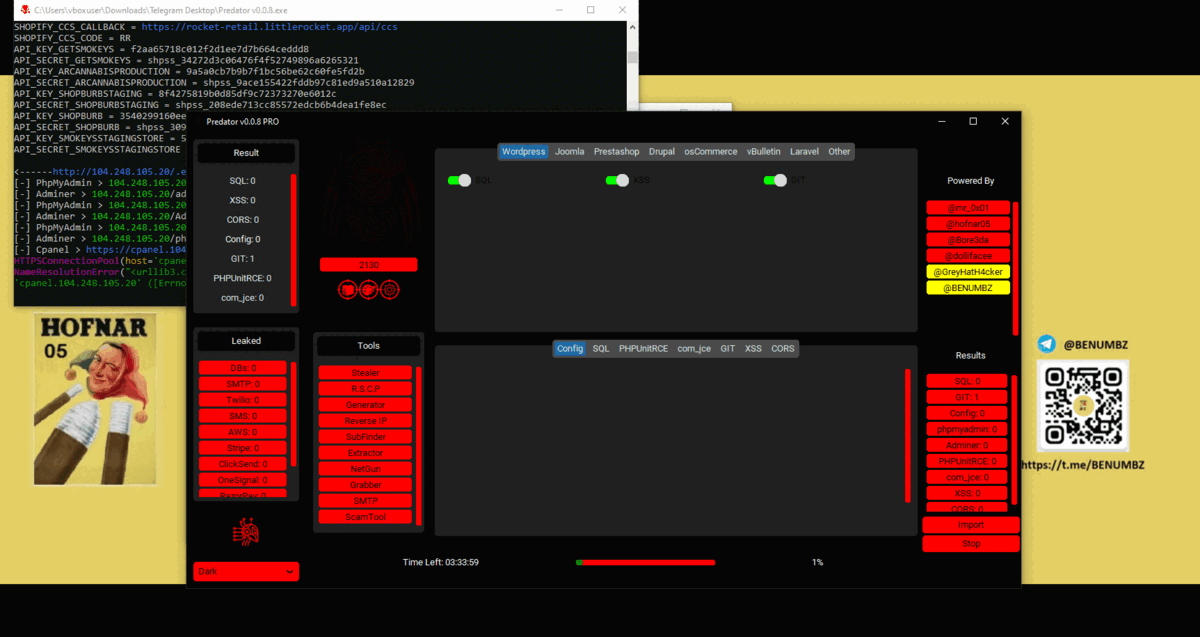
Task: Click the scan progress bar at 1%
Action: (x=645, y=562)
